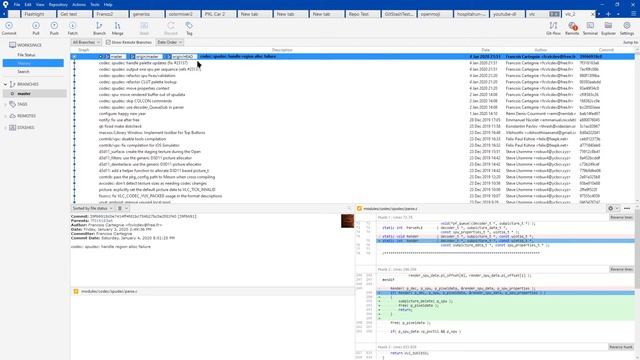
Task: Open the File menu
Action: (17, 4)
